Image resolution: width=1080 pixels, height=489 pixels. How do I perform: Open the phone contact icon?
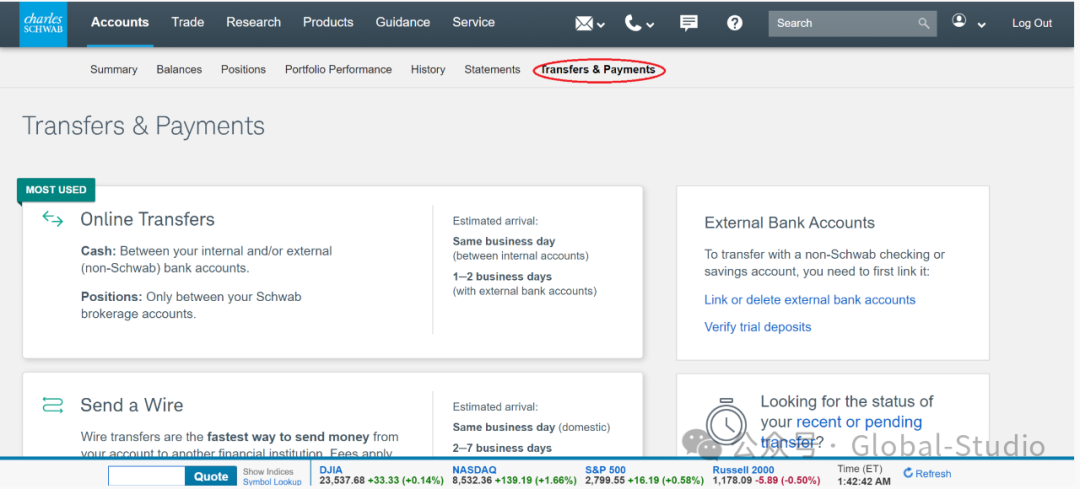633,23
